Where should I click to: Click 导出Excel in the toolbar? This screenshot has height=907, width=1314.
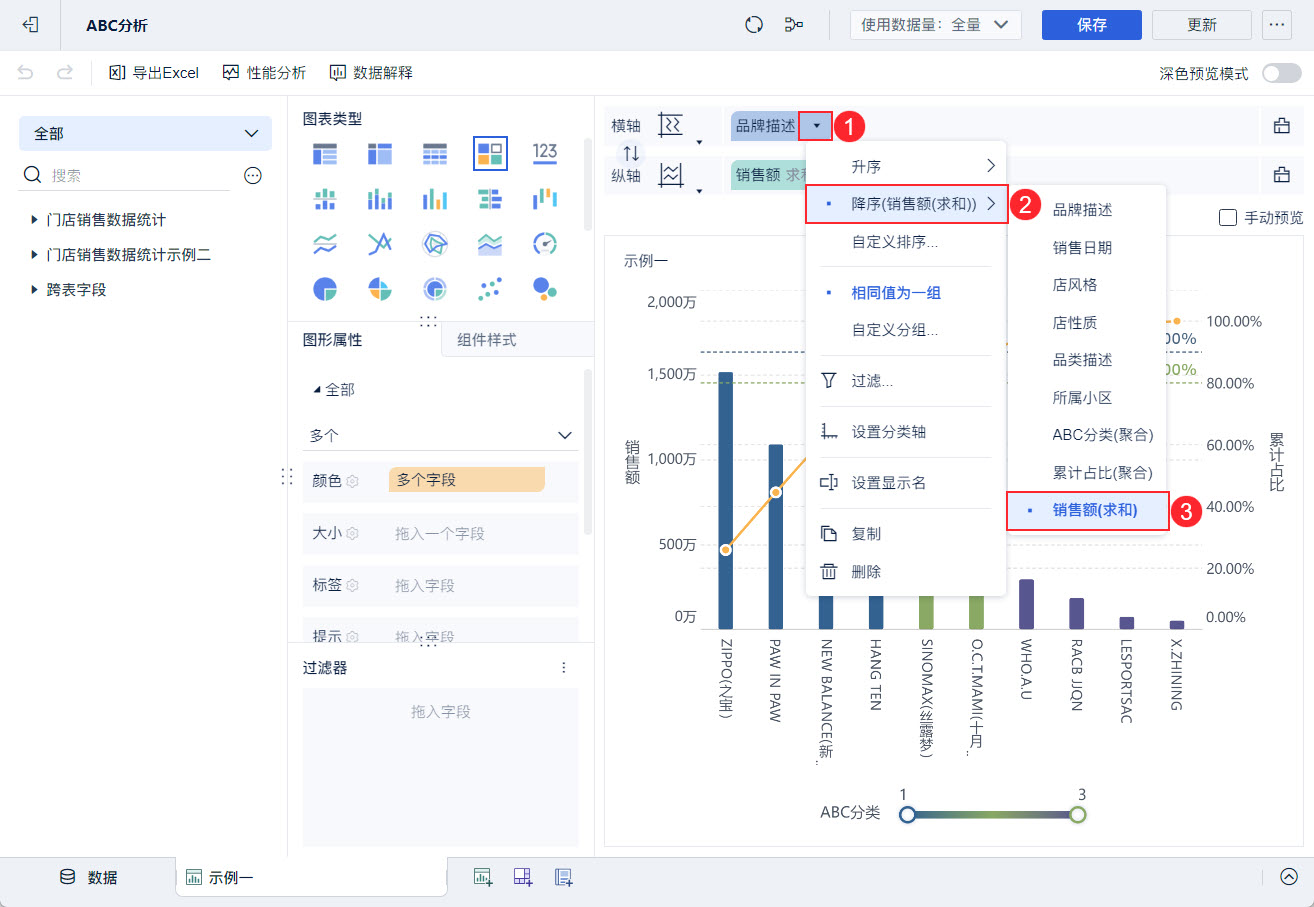click(154, 73)
